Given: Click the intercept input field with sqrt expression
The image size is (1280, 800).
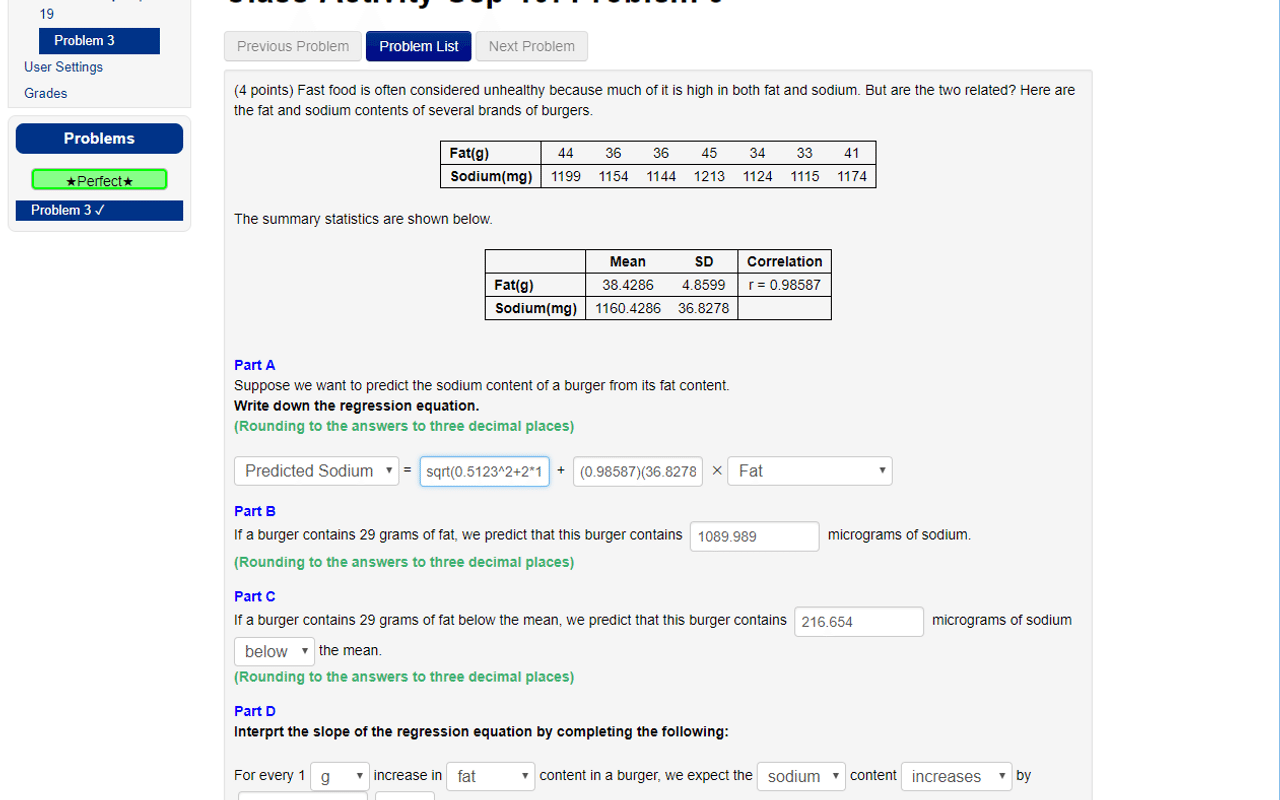Looking at the screenshot, I should click(485, 471).
